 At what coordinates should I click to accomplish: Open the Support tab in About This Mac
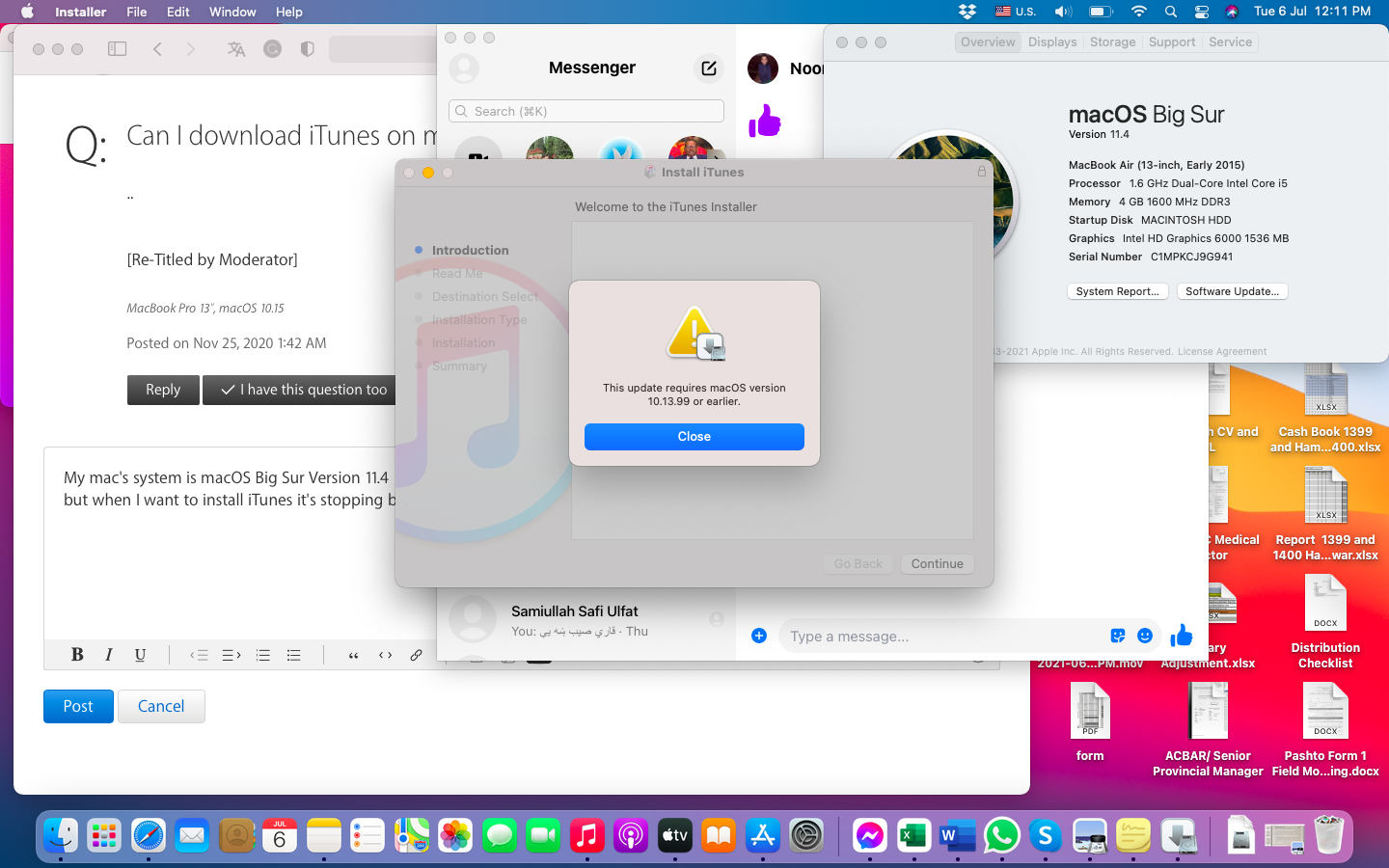pyautogui.click(x=1172, y=42)
